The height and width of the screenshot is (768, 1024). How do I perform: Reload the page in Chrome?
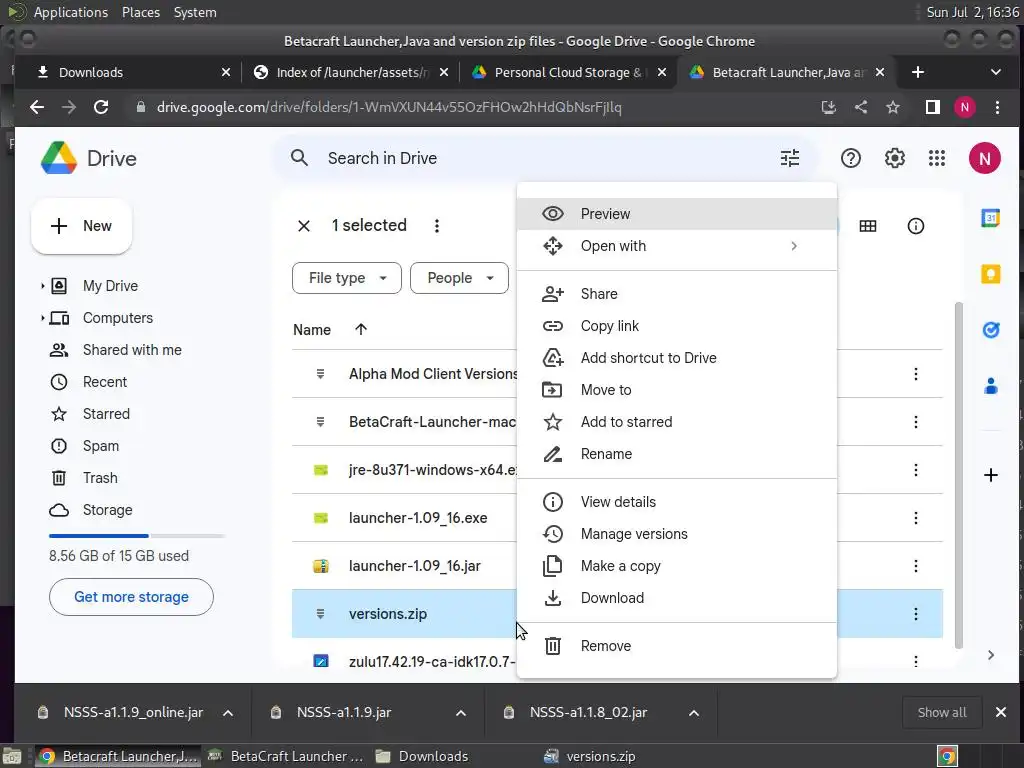click(x=101, y=107)
